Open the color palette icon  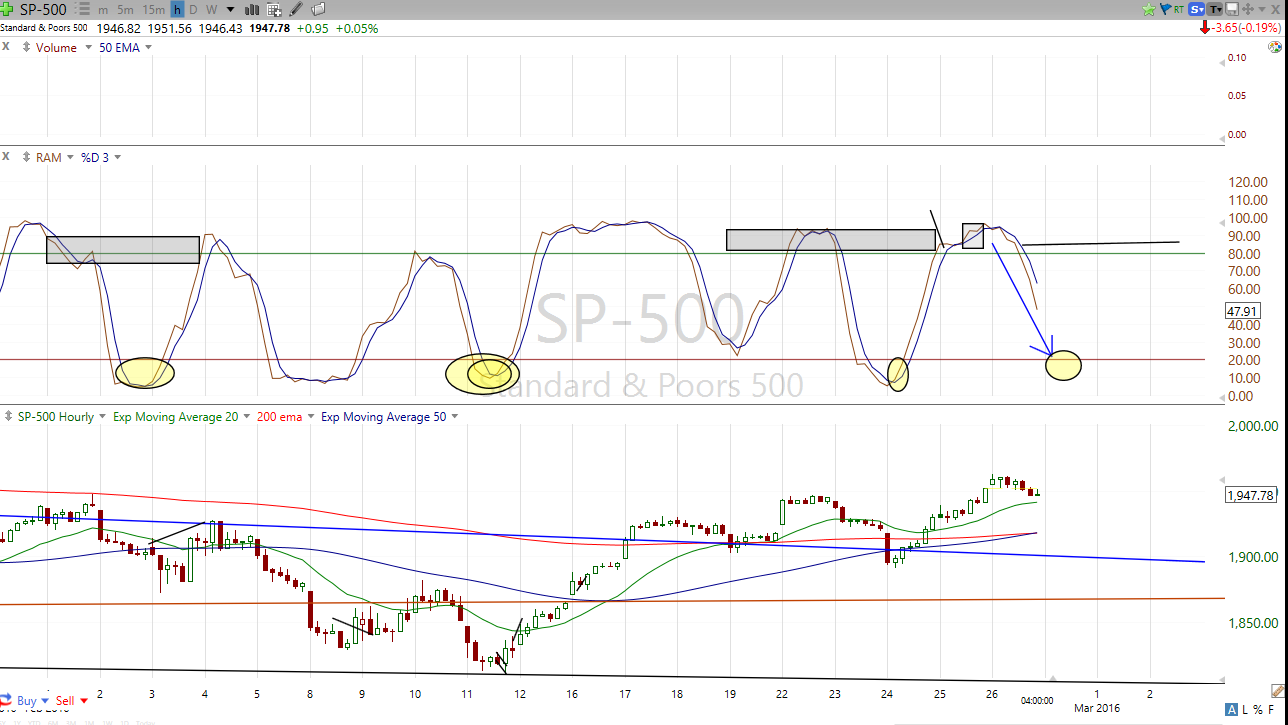point(1275,47)
